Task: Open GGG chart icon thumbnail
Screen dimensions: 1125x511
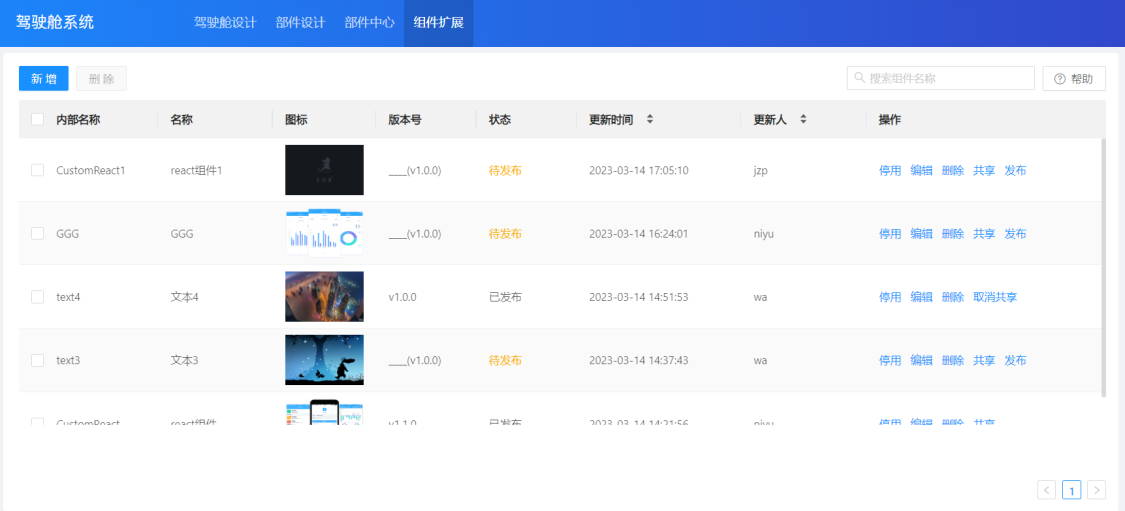Action: [324, 233]
